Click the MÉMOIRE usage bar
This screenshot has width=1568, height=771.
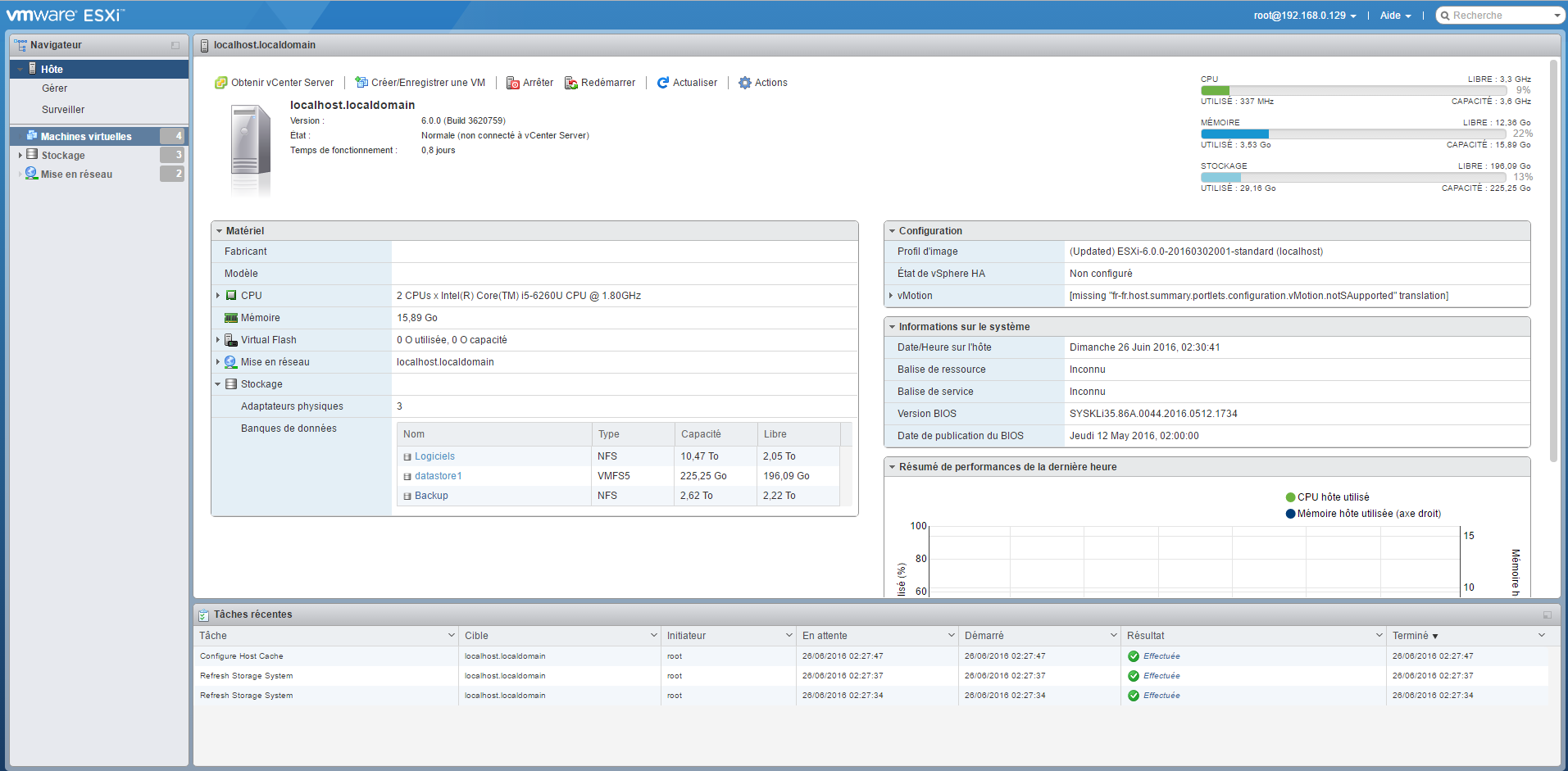1354,134
